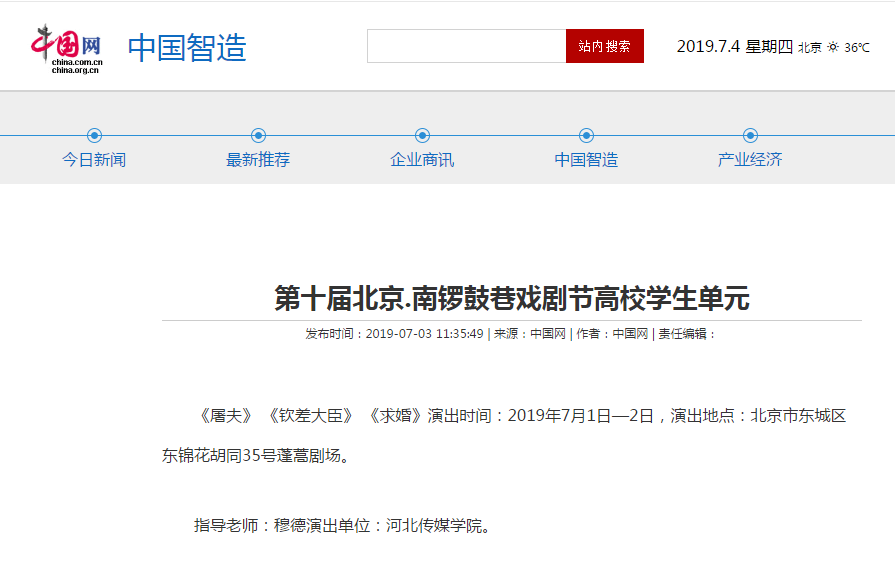895x563 pixels.
Task: Click the red 站内搜索 button
Action: tap(604, 46)
